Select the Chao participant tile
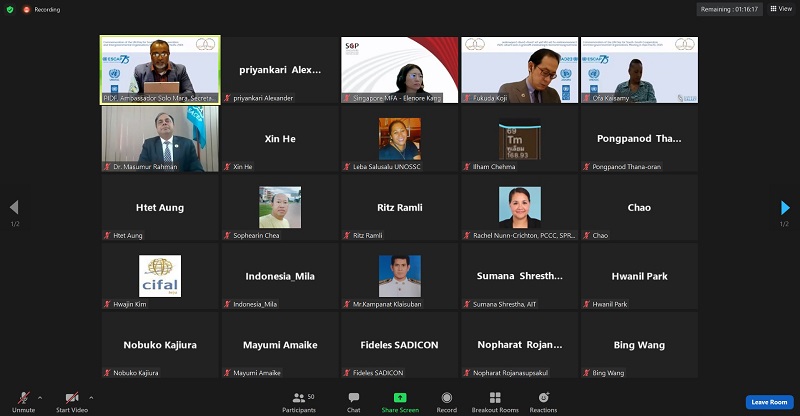The image size is (800, 416). pyautogui.click(x=639, y=207)
